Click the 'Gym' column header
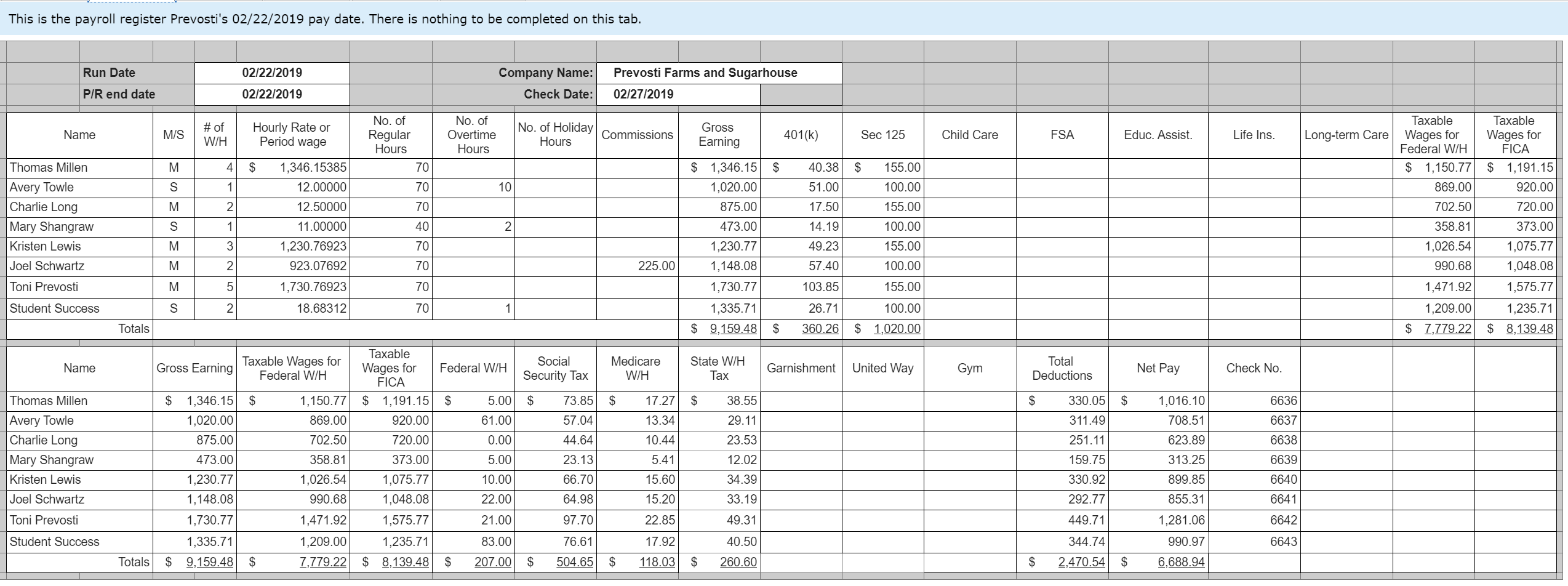The image size is (1568, 586). [x=970, y=368]
